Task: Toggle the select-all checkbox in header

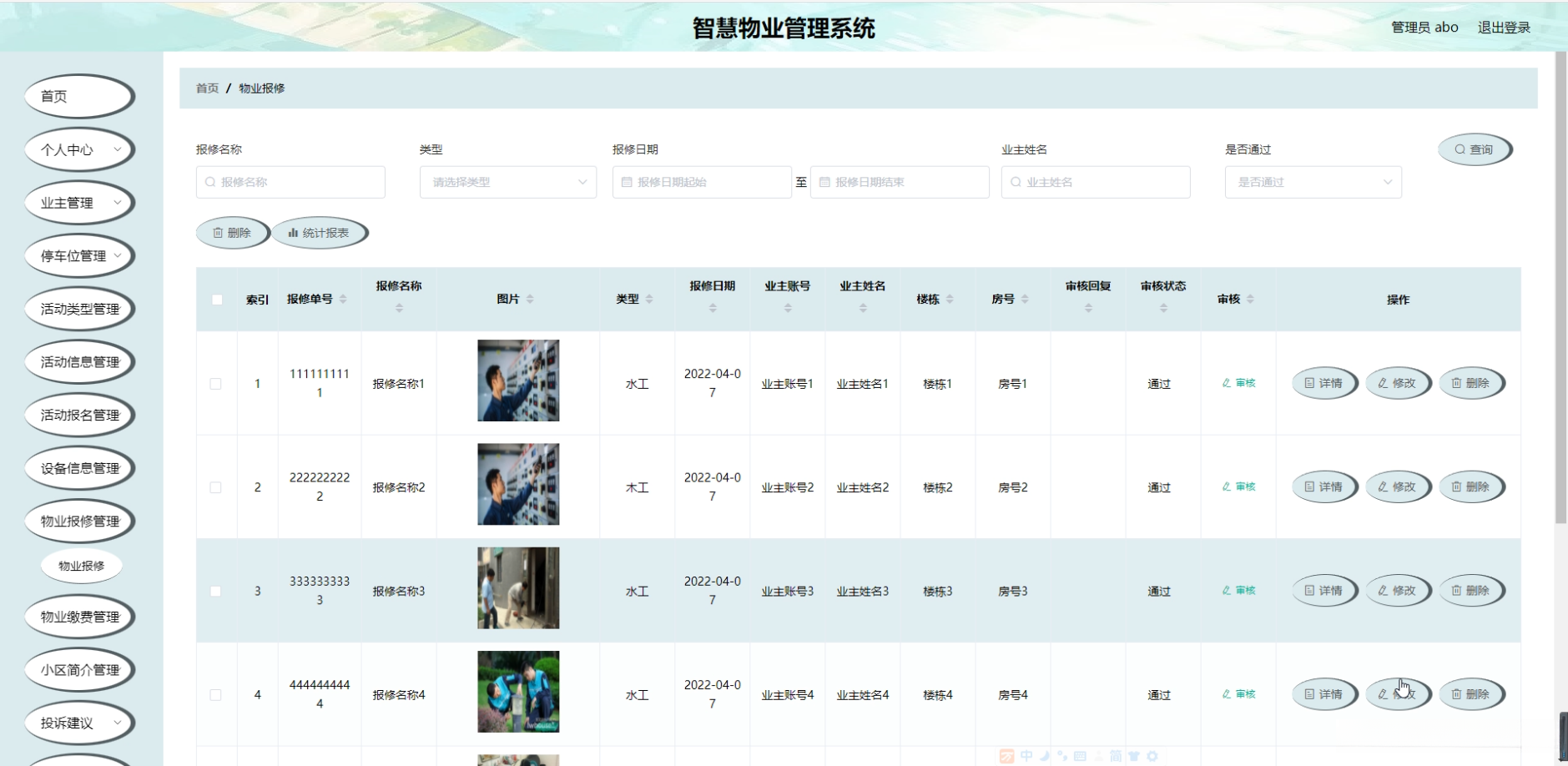Action: 217,300
